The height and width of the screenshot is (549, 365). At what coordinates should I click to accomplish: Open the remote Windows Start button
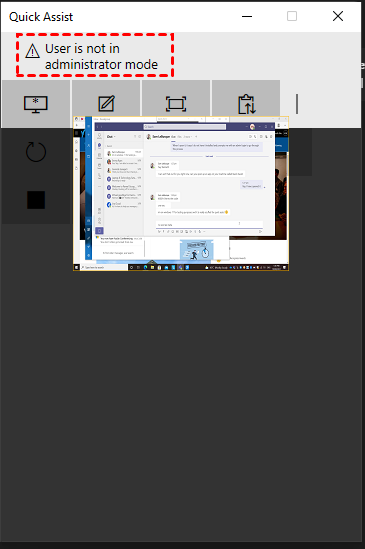tap(77, 267)
